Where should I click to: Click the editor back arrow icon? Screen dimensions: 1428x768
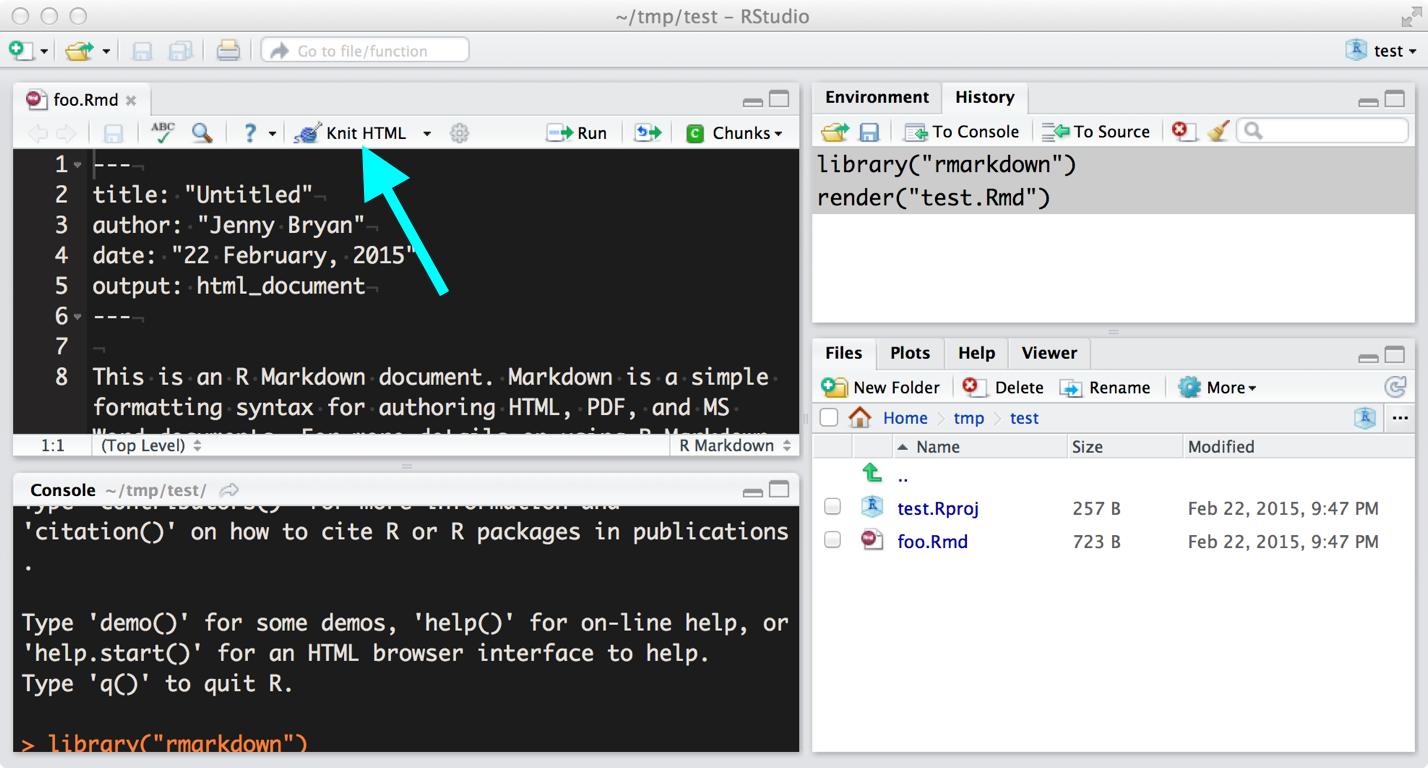point(38,133)
